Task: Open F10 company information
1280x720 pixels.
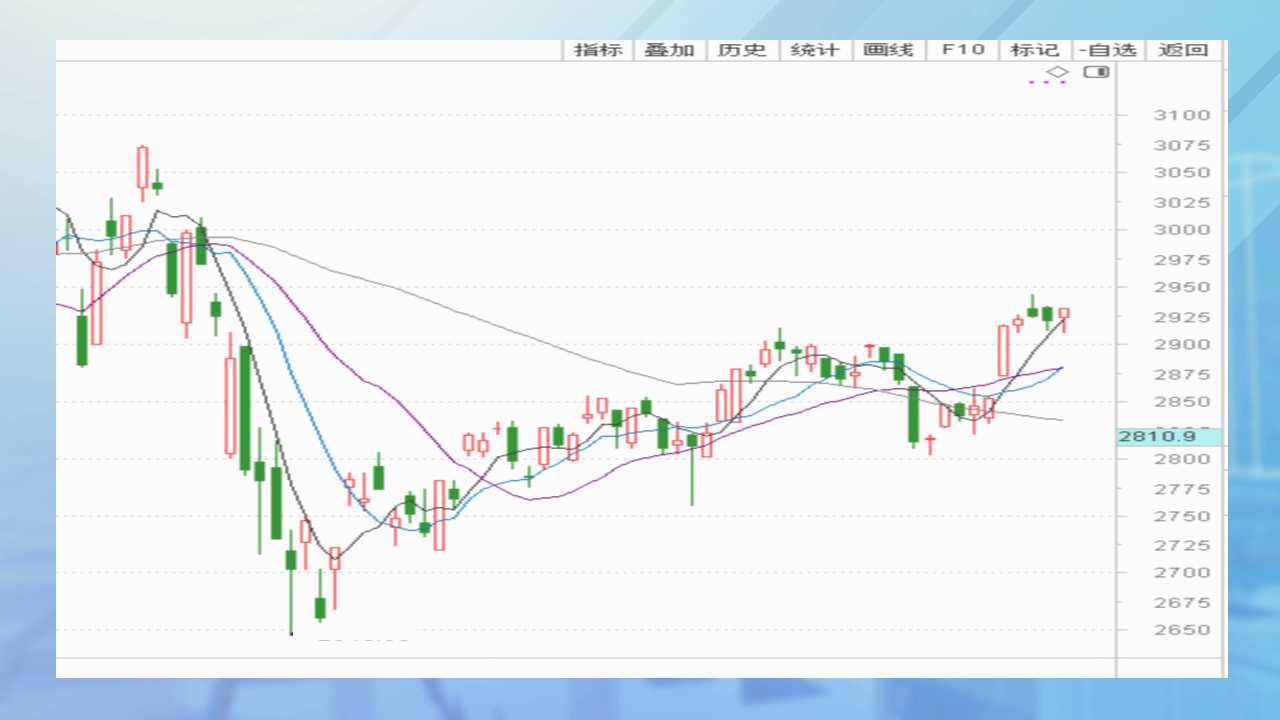Action: 962,50
